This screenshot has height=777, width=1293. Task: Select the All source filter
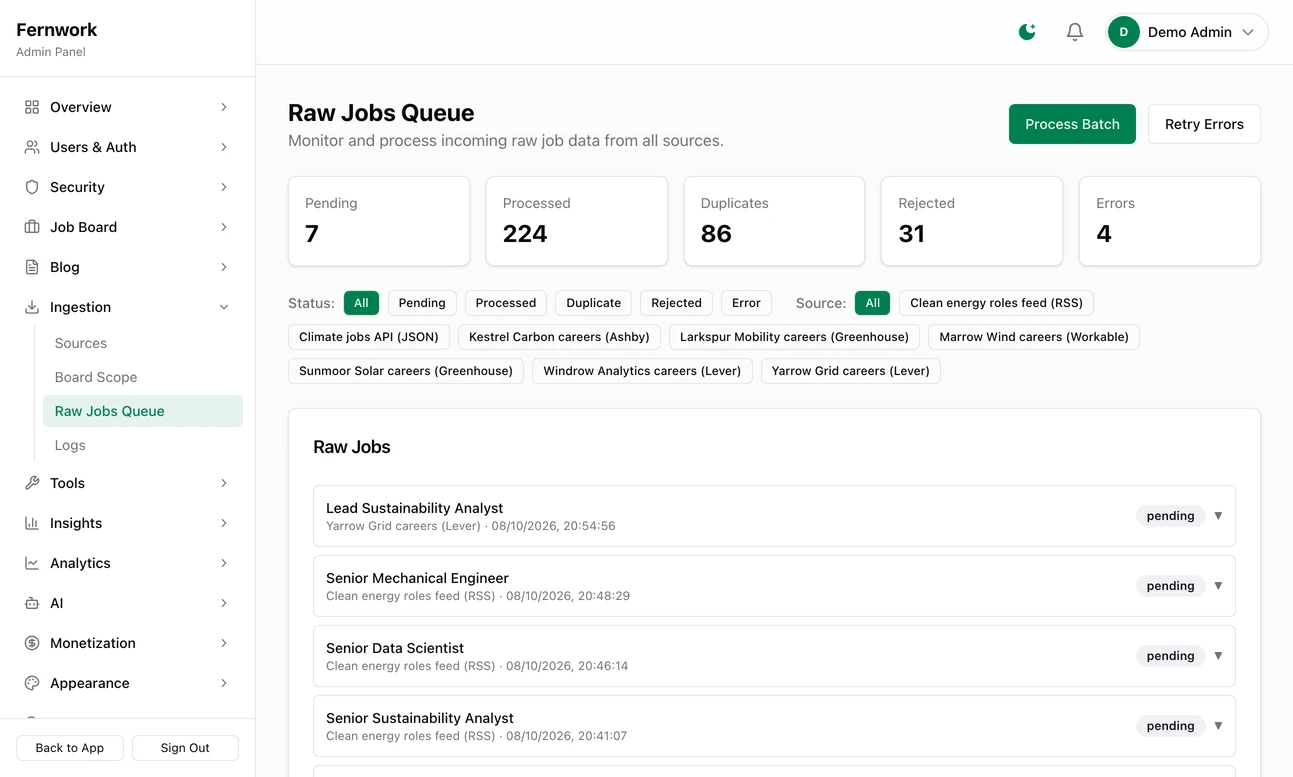873,303
